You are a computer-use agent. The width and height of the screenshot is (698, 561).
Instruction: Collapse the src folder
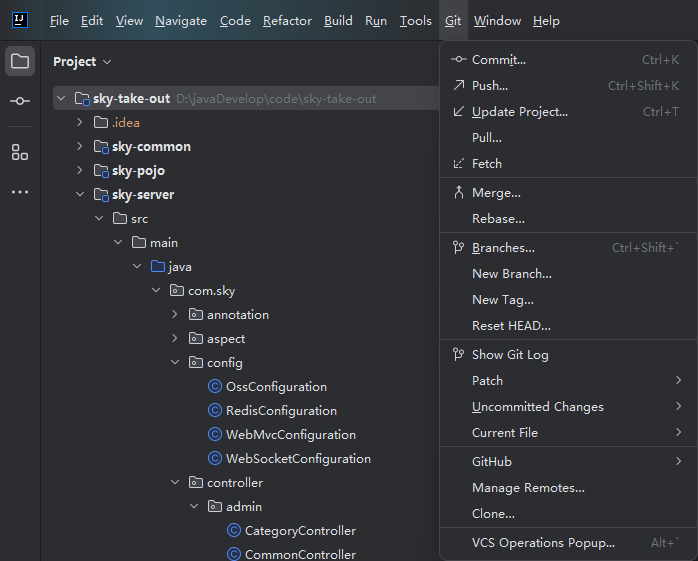tap(99, 218)
